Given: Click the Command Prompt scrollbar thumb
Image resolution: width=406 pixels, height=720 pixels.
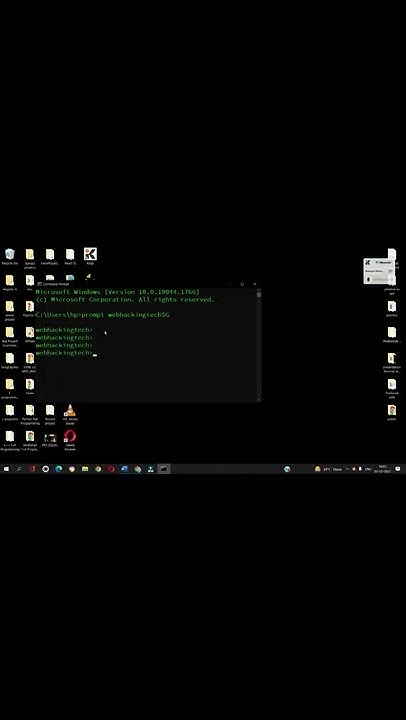Looking at the screenshot, I should coord(259,294).
